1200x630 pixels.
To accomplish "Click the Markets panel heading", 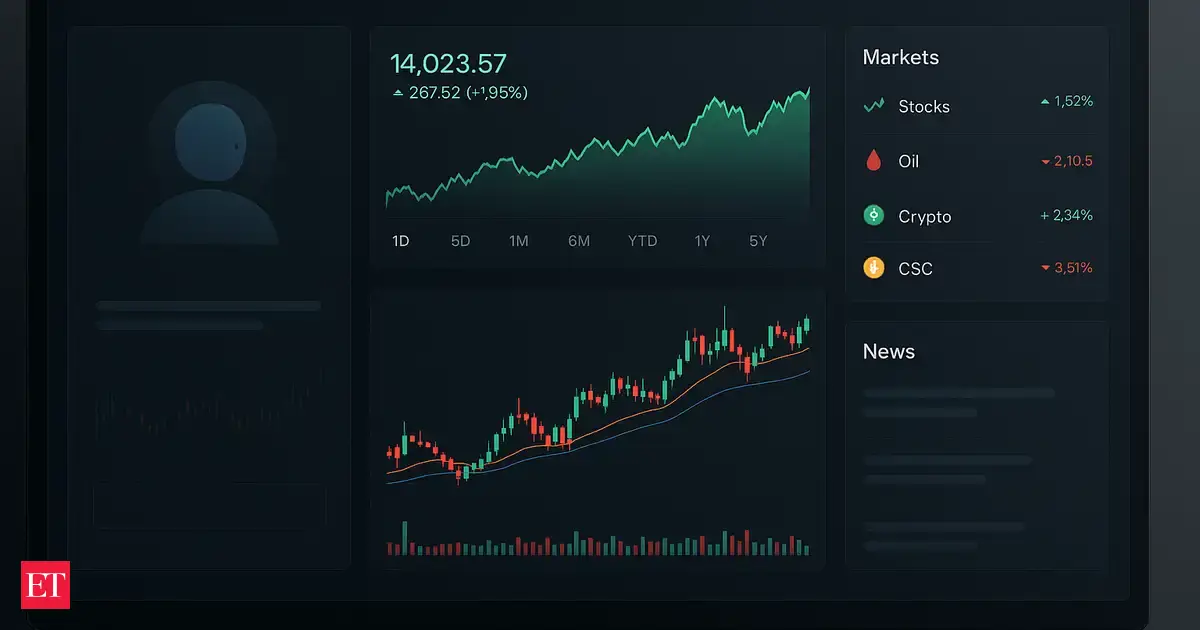I will pos(901,58).
